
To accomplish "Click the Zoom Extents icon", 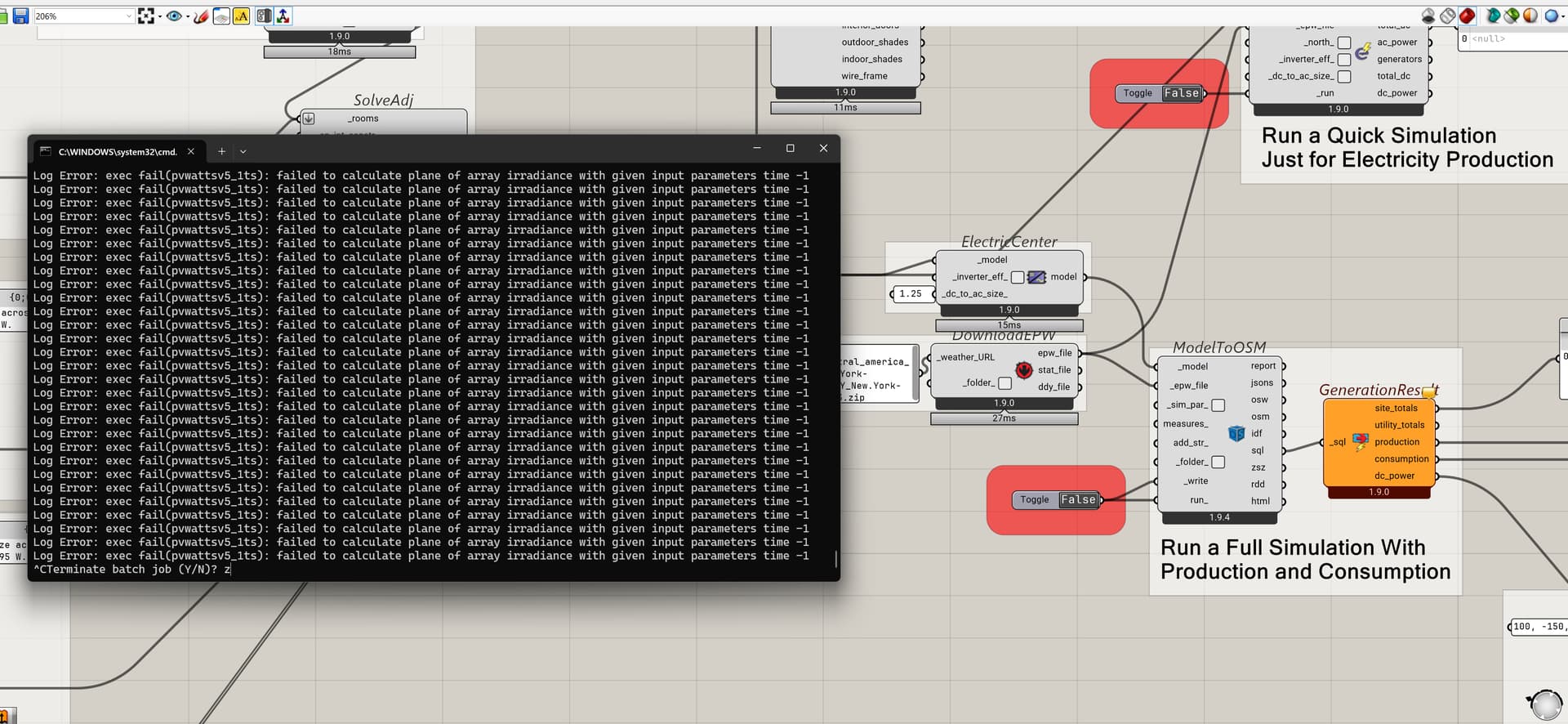I will tap(146, 16).
